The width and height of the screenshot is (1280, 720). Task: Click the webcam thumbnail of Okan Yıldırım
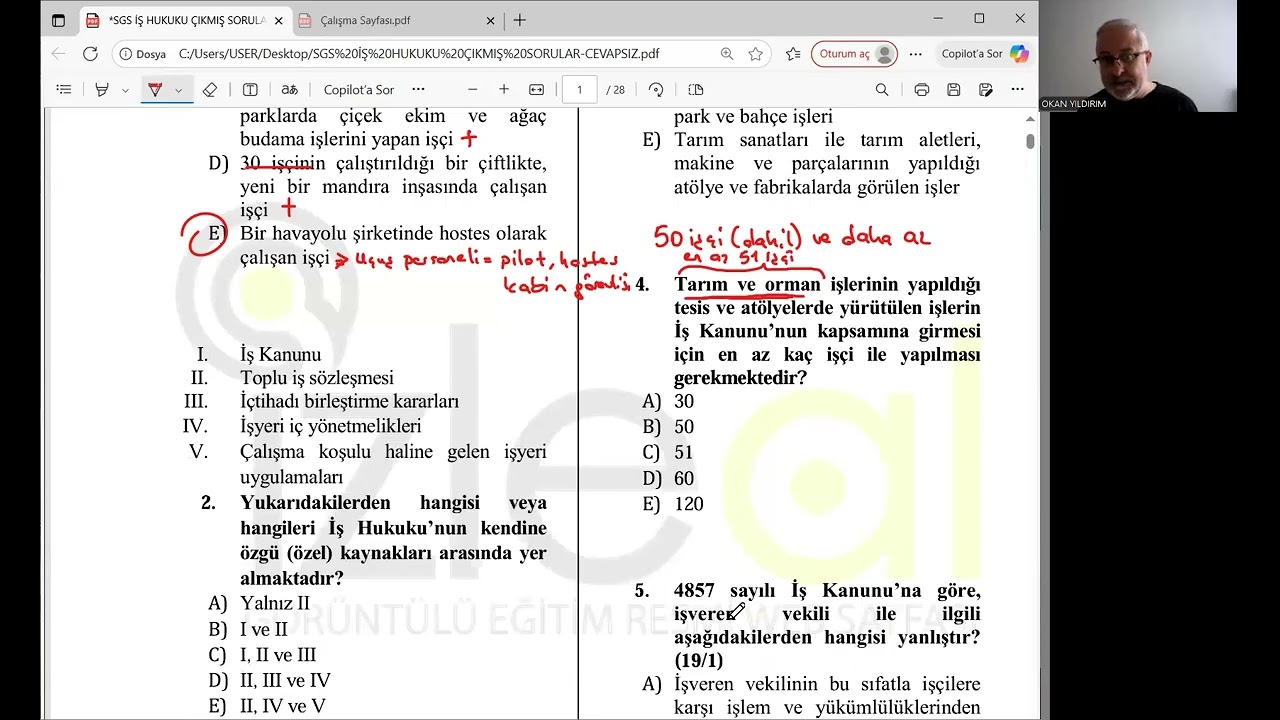tap(1138, 55)
